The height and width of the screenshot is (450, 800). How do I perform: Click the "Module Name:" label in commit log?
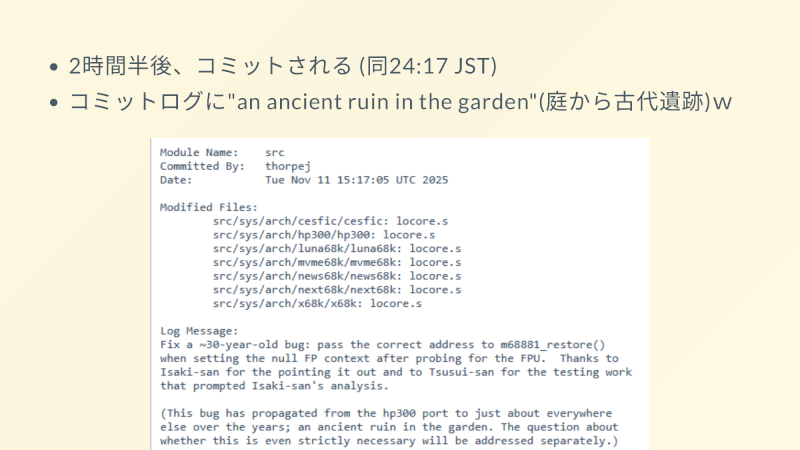(x=199, y=152)
